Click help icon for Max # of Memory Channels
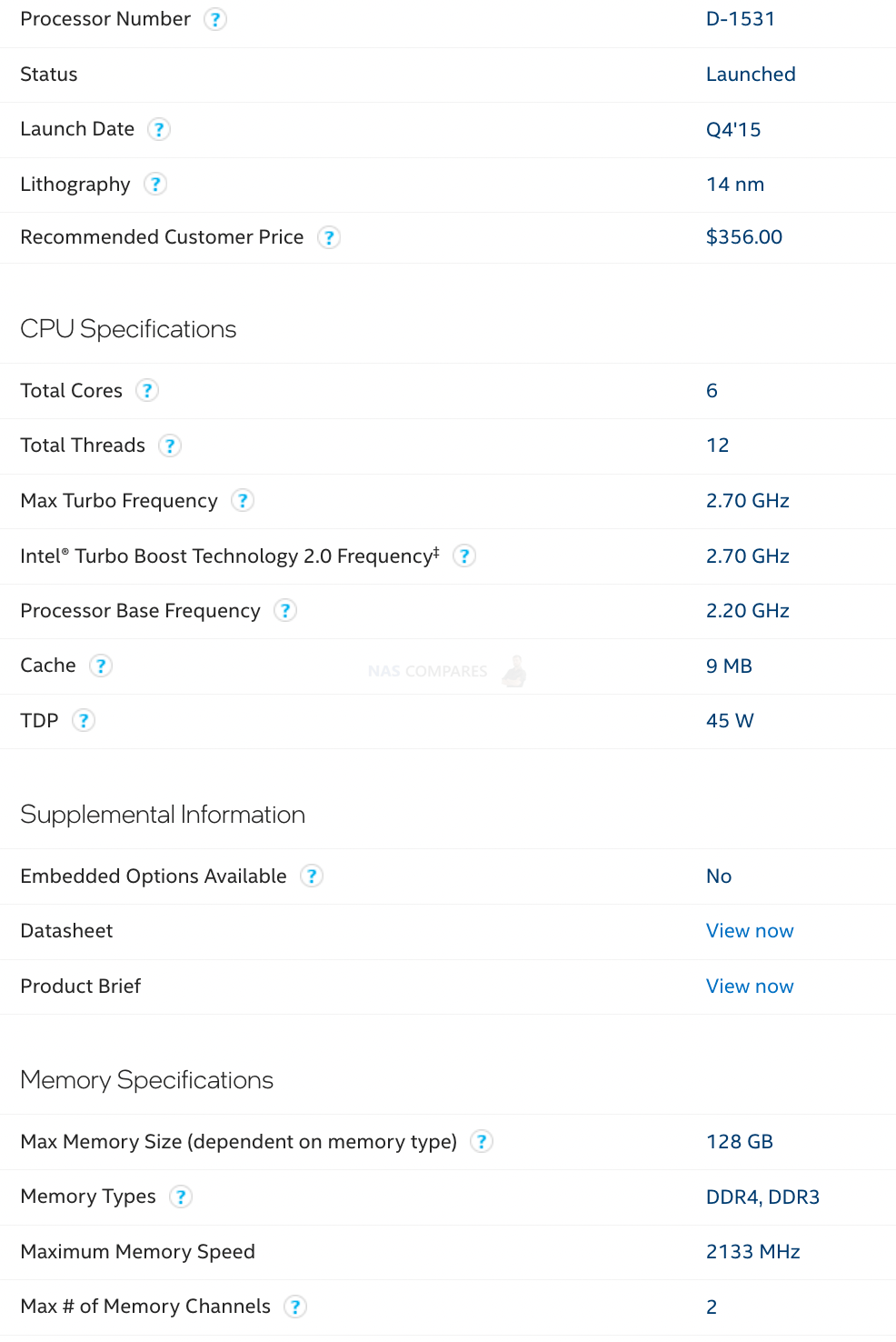This screenshot has height=1342, width=896. click(x=295, y=1307)
